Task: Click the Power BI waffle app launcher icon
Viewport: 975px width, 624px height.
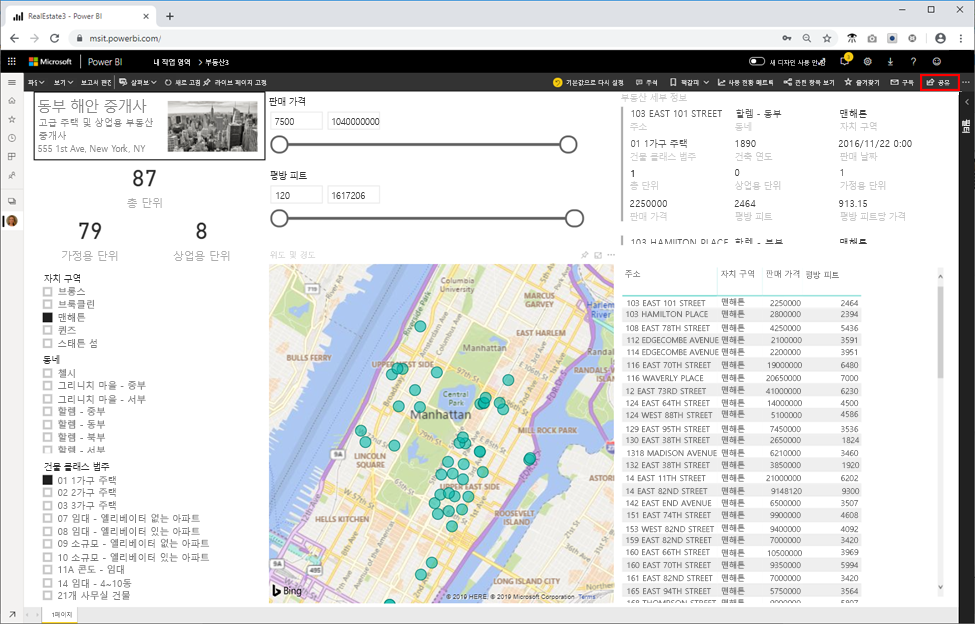Action: (x=12, y=61)
